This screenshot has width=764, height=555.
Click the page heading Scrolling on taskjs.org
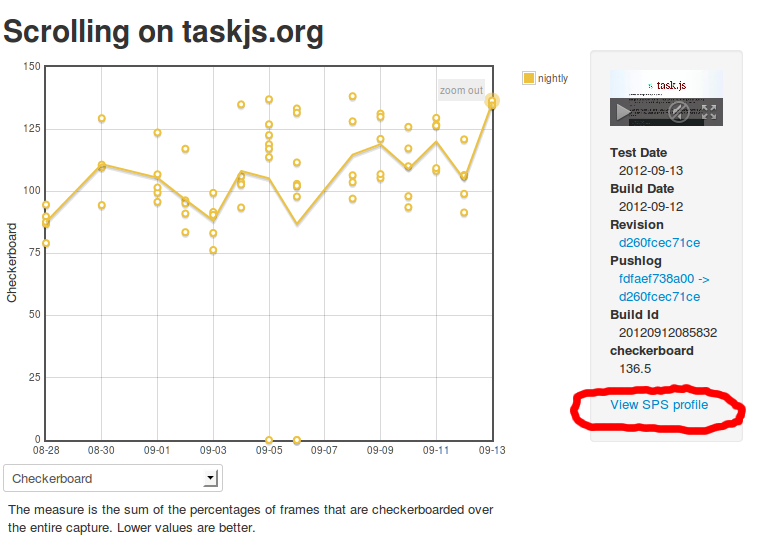coord(163,32)
